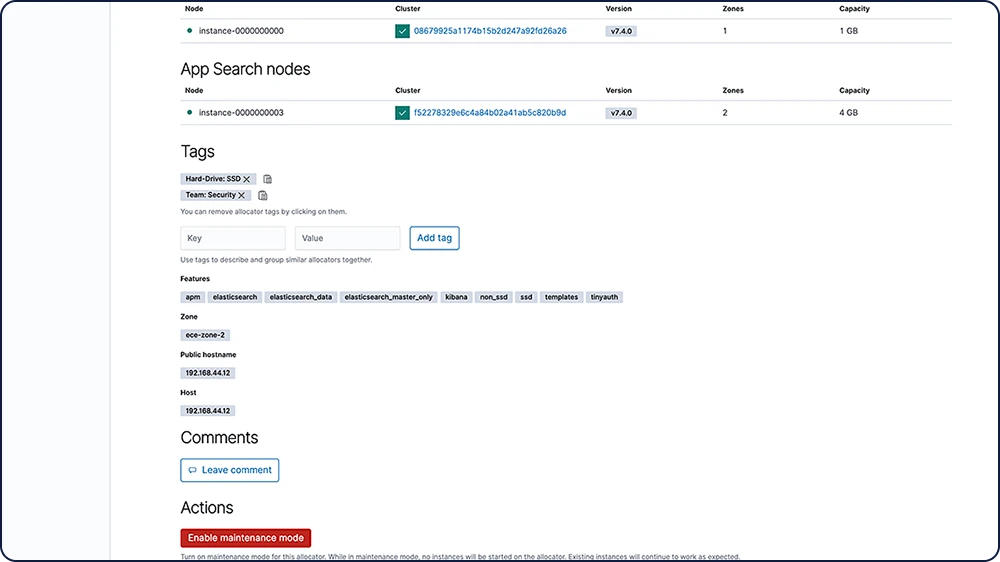Screen dimensions: 1000x562
Task: Open cluster 08679925a1174b15b2d247a92fd26a26
Action: pyautogui.click(x=490, y=31)
